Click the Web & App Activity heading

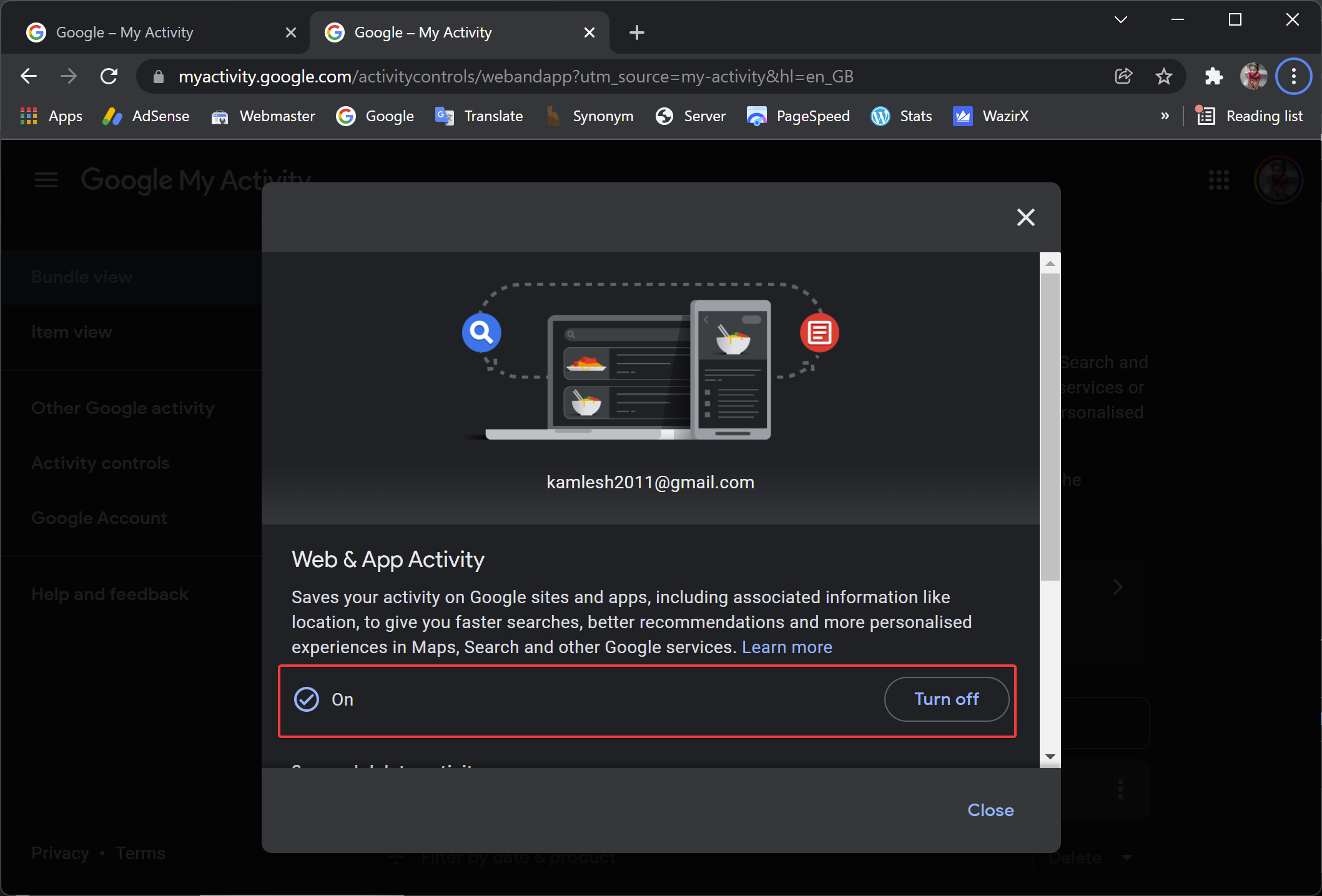click(388, 559)
